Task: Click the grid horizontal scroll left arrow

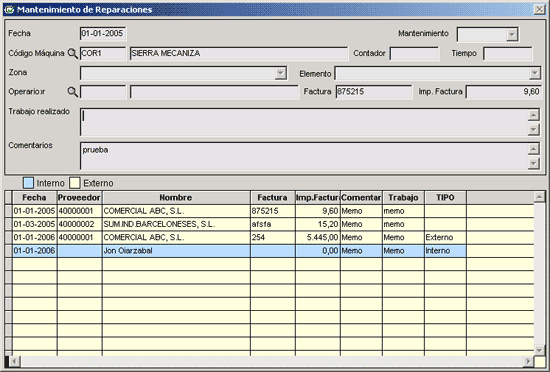Action: point(15,361)
